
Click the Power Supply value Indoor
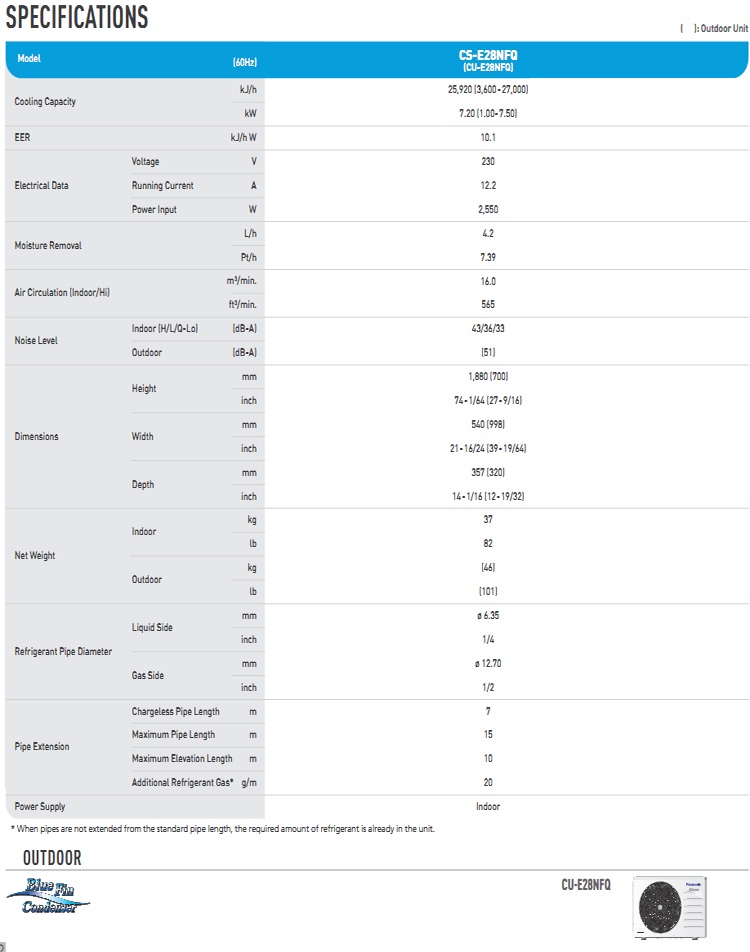point(488,807)
